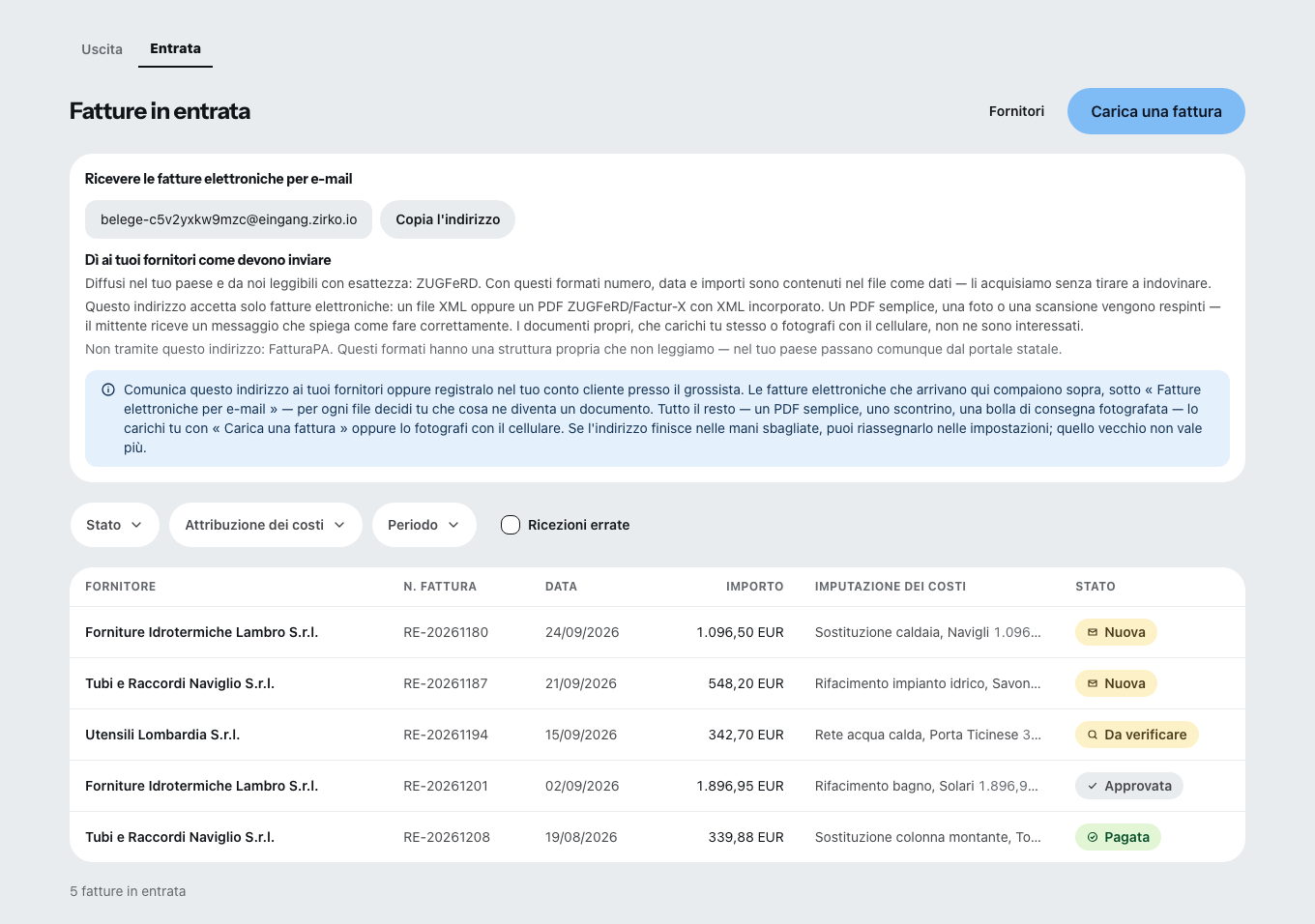This screenshot has width=1315, height=924.
Task: Click the Fornitore column header
Action: (x=120, y=587)
